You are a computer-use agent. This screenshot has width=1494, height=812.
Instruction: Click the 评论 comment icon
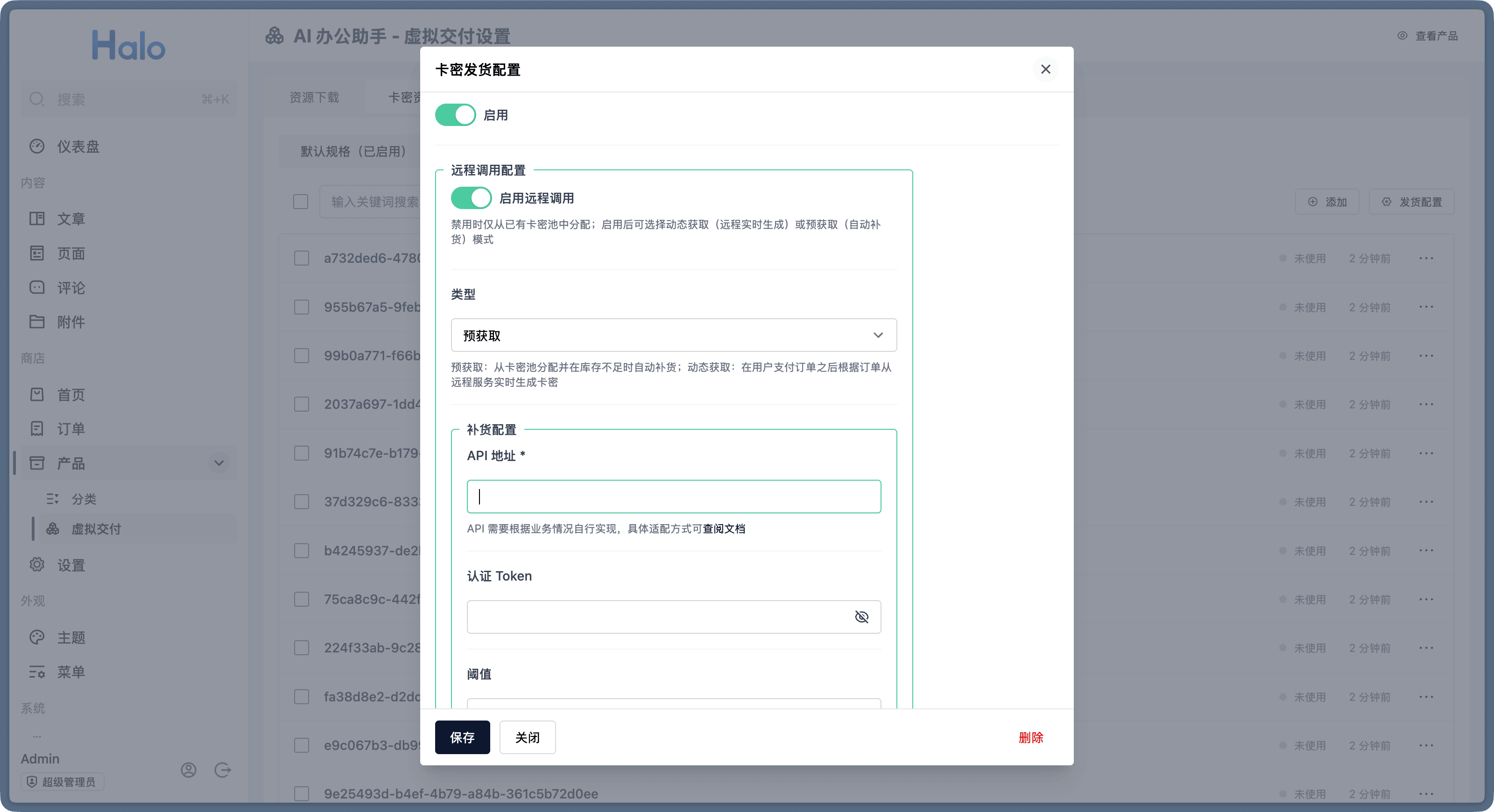(x=37, y=287)
